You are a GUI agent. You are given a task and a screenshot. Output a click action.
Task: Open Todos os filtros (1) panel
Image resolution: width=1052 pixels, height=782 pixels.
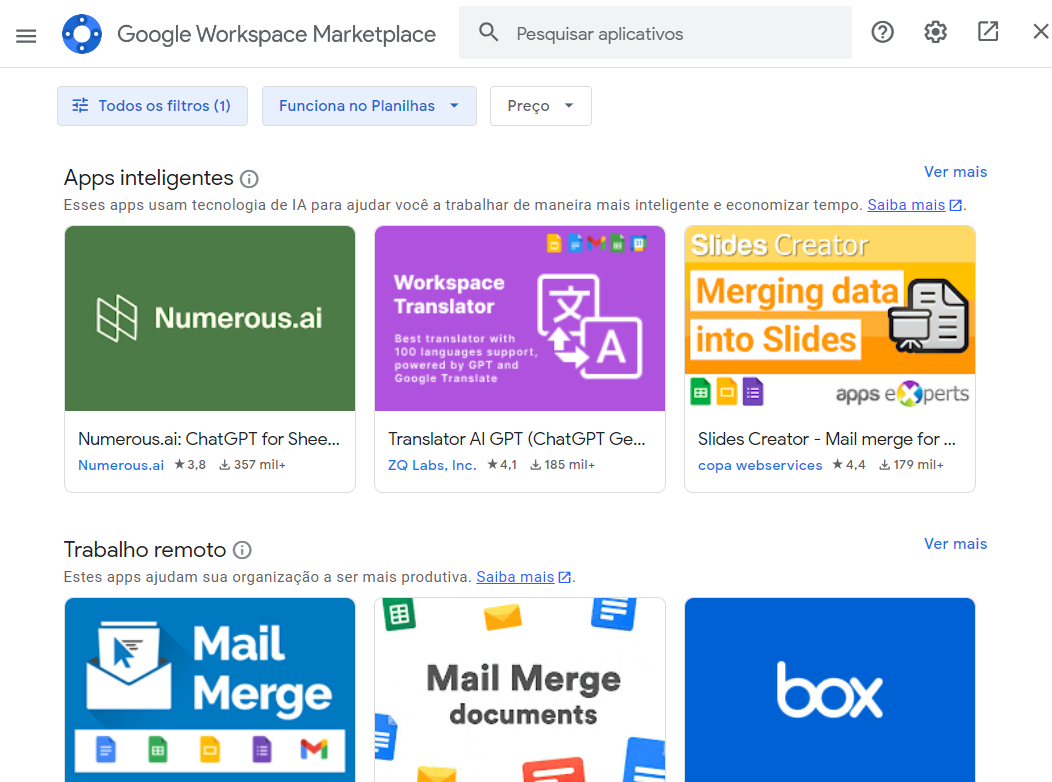(x=152, y=106)
